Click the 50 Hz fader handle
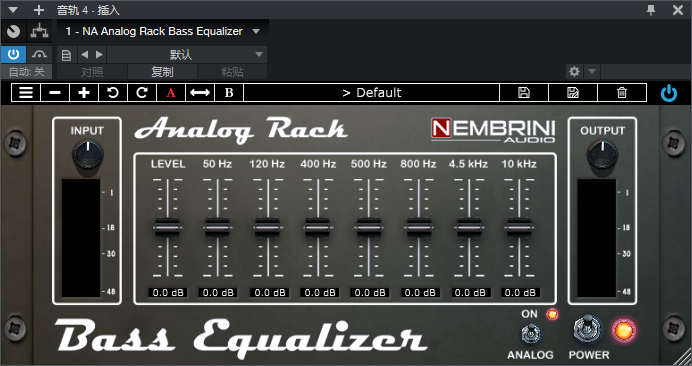Viewport: 692px width, 366px height. coord(218,227)
